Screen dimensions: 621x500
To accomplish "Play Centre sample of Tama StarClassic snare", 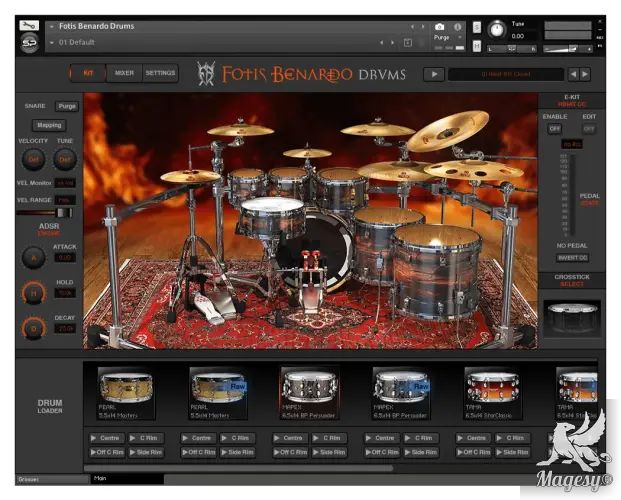I will point(473,438).
